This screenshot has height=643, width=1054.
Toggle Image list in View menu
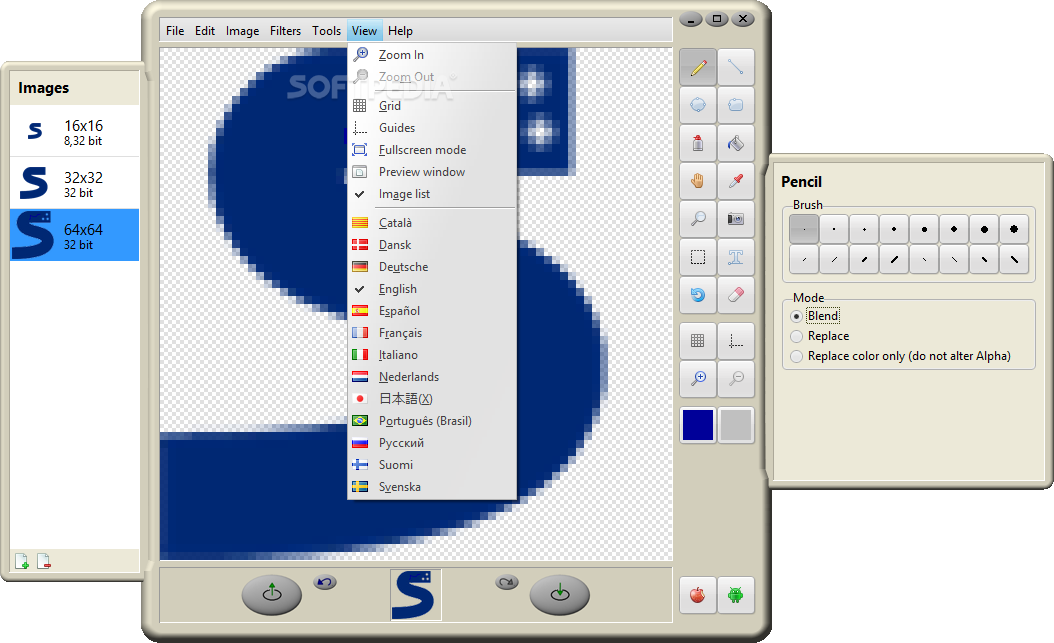pyautogui.click(x=432, y=194)
